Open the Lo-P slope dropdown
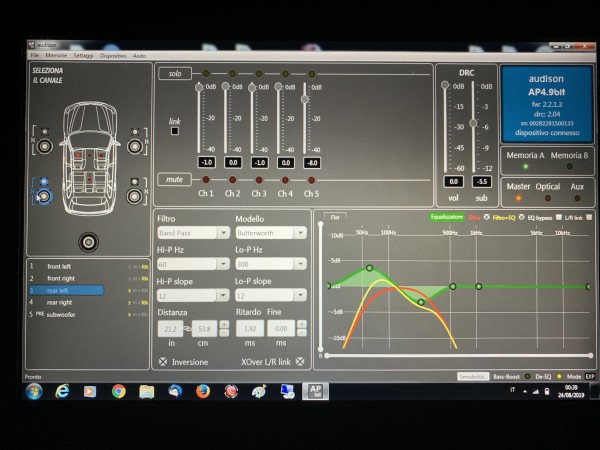600x450 pixels. (x=300, y=295)
